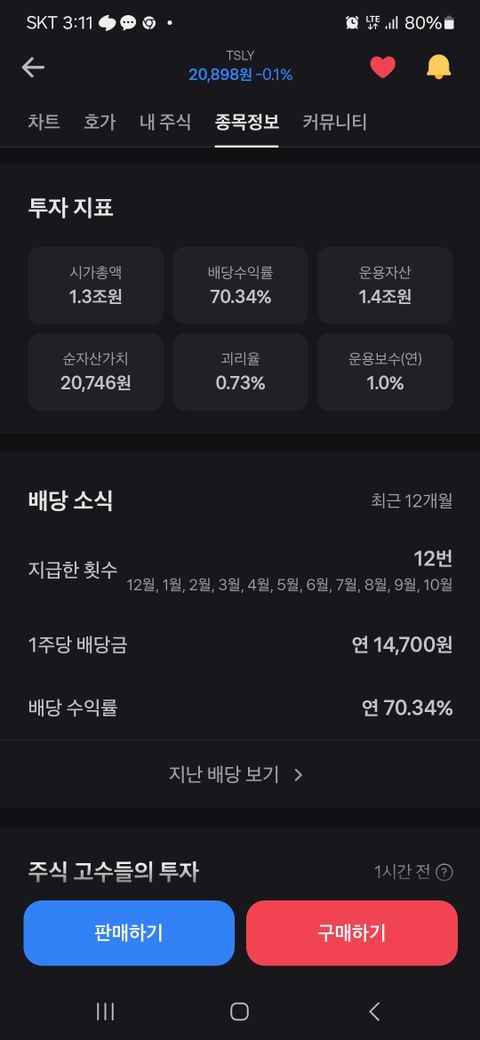Toggle the red heart favorite icon
Viewport: 480px width, 1040px height.
coord(383,67)
